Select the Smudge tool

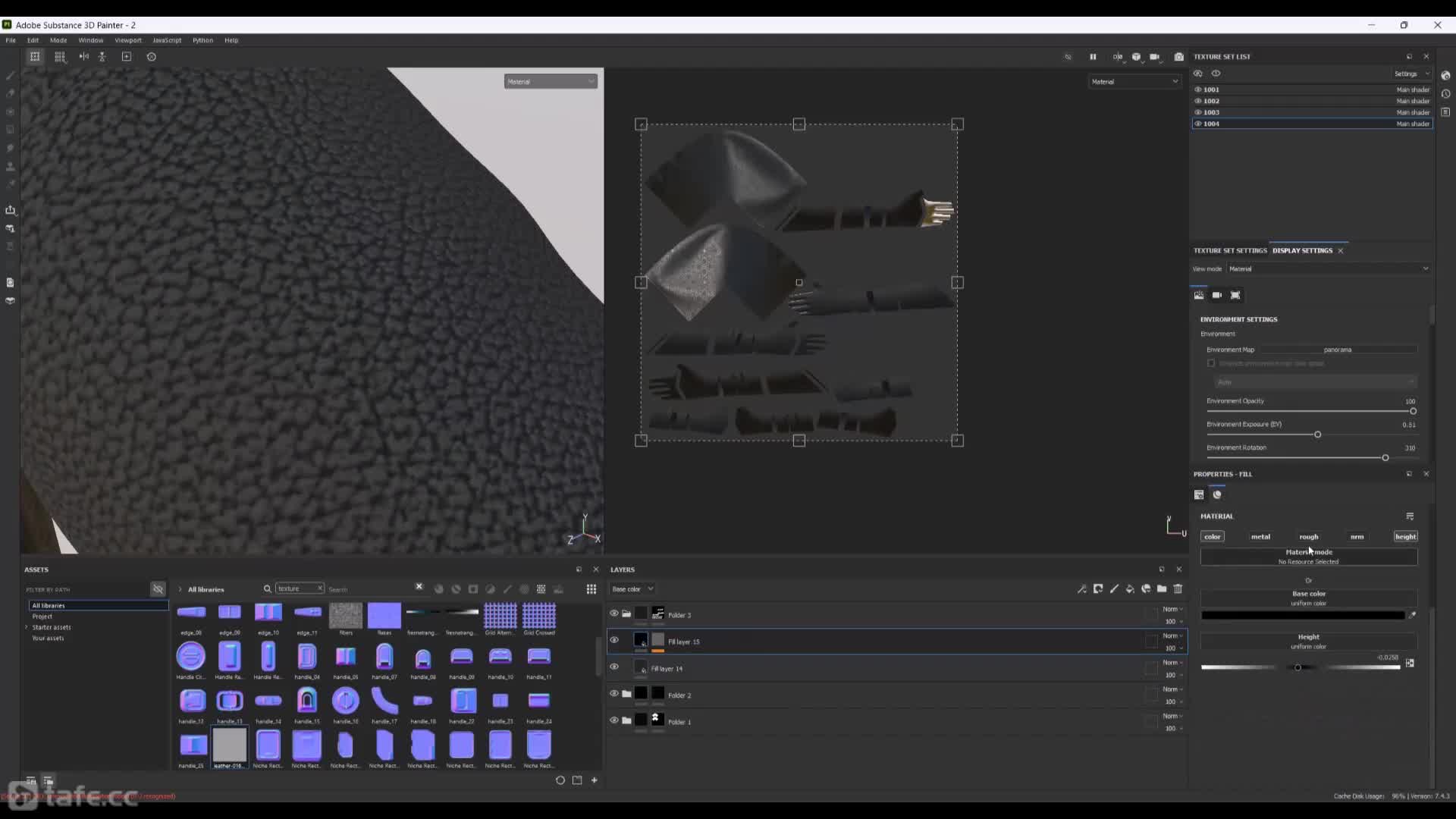pyautogui.click(x=11, y=148)
